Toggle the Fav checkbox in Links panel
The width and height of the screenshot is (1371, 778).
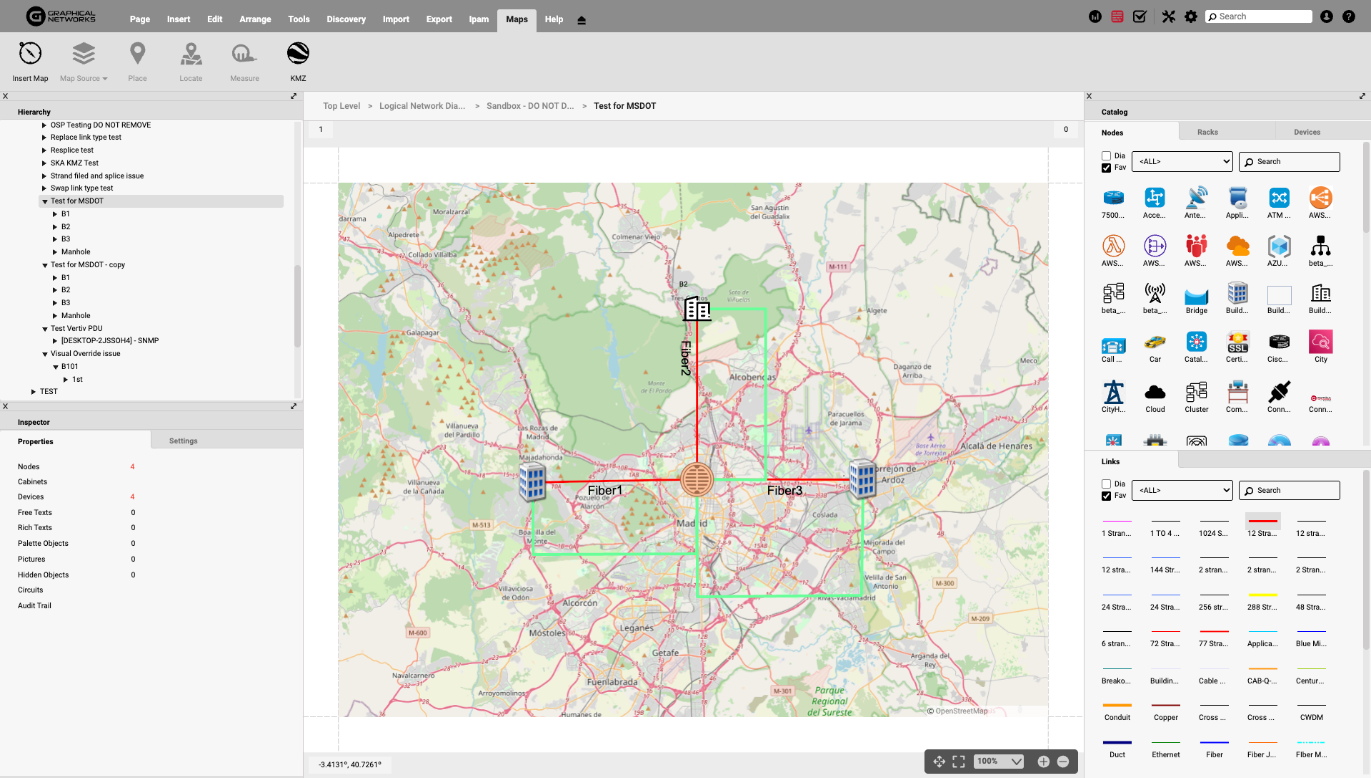coord(1106,496)
